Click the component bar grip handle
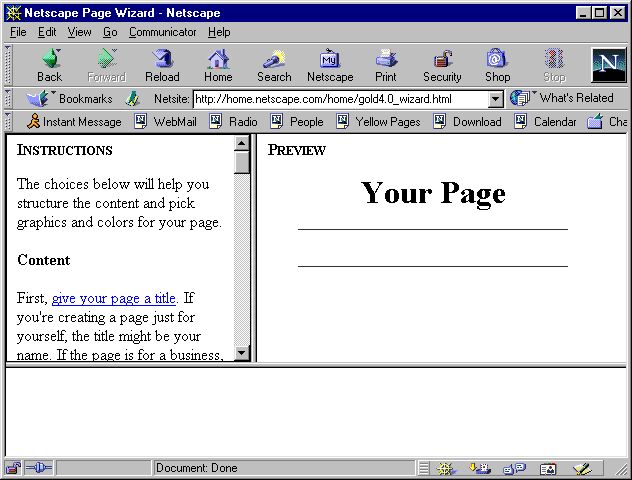Image resolution: width=632 pixels, height=480 pixels. click(x=423, y=468)
